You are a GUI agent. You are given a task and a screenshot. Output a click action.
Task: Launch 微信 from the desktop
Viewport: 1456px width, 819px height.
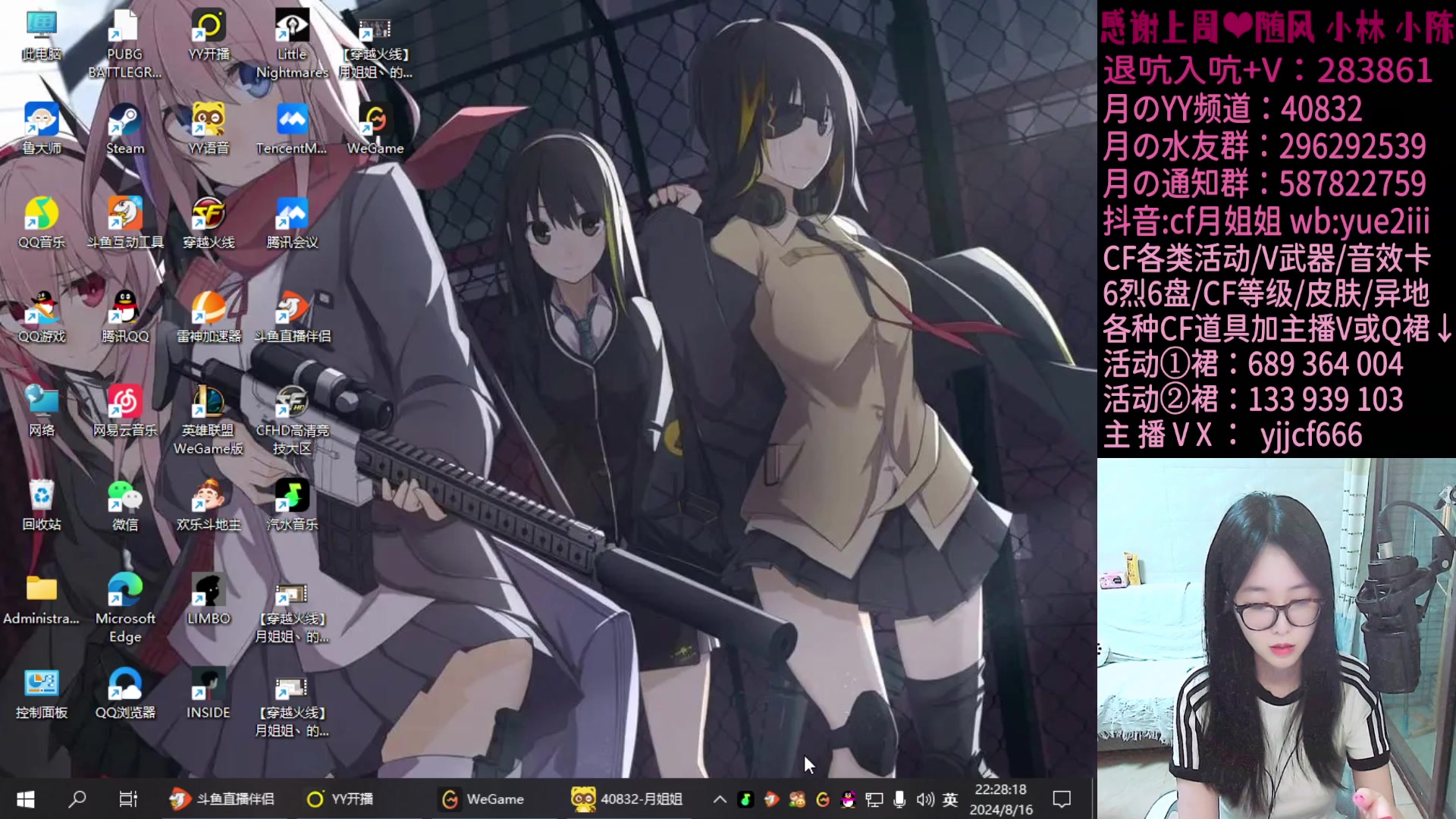125,505
